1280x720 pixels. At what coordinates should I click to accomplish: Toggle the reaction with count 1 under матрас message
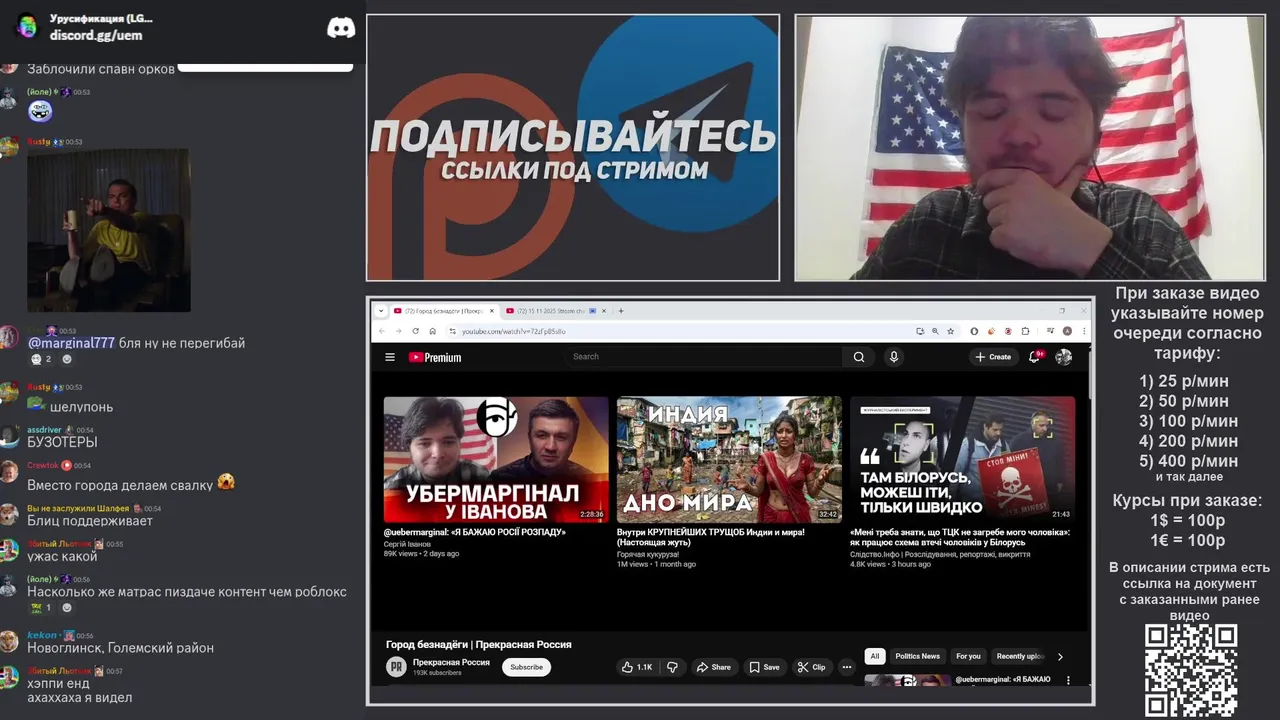click(x=41, y=607)
